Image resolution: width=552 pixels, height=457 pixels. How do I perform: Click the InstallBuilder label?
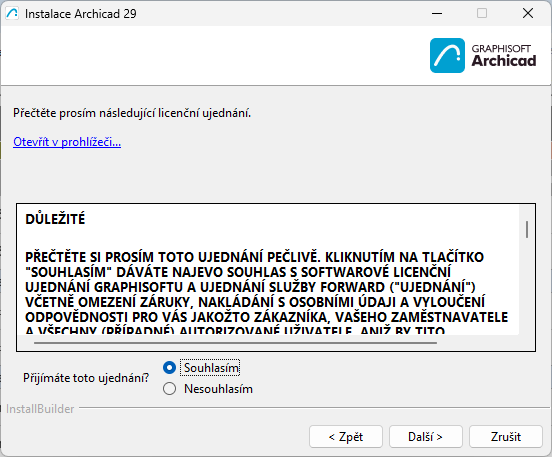click(40, 409)
